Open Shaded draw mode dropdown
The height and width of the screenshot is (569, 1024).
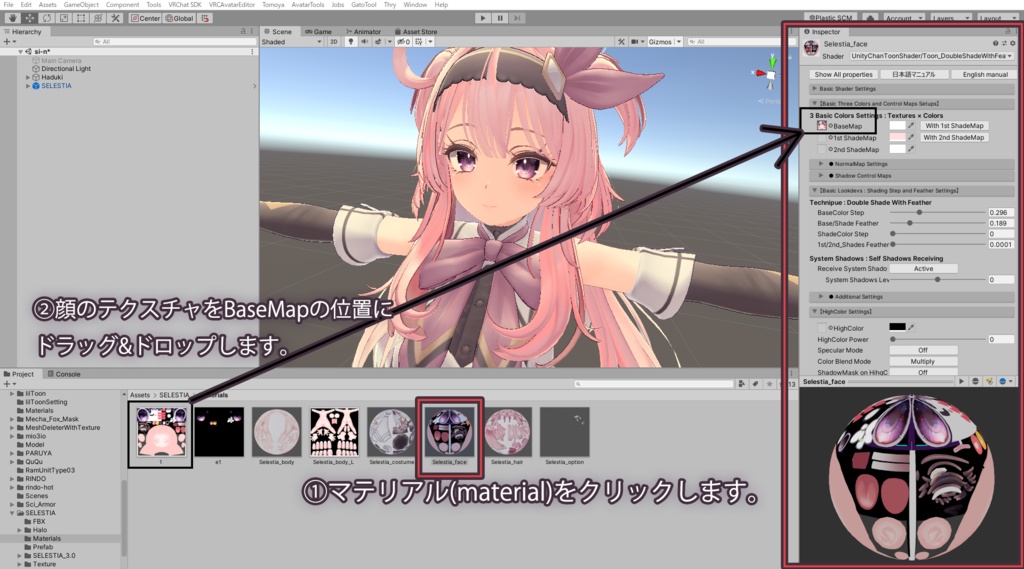292,42
